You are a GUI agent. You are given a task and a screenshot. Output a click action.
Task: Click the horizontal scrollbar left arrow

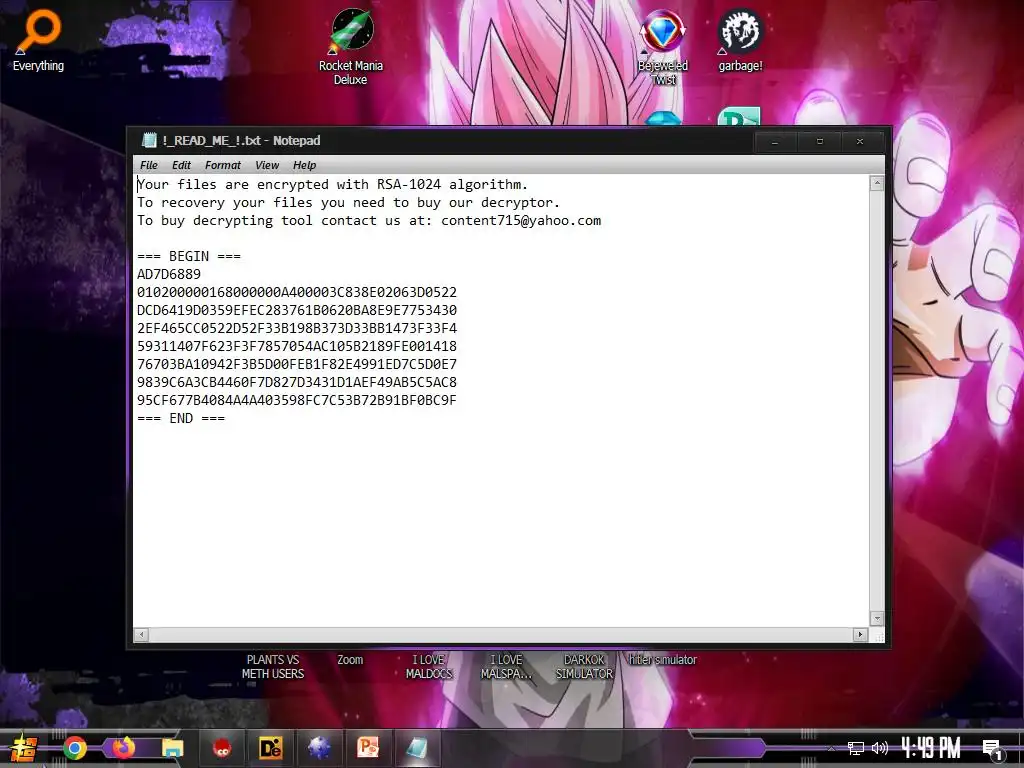[142, 634]
